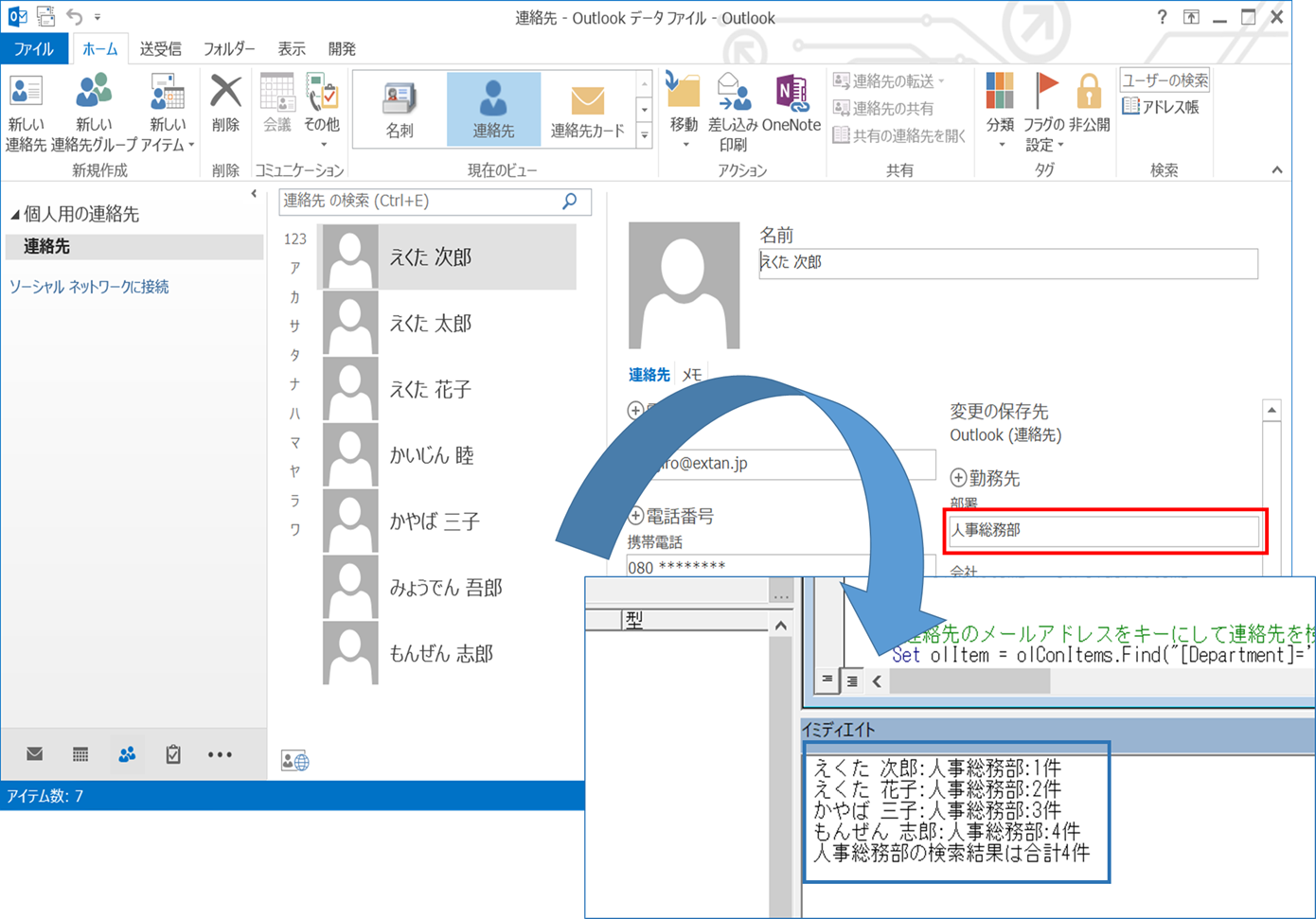Open the 新しいアイテム dropdown

tap(168, 114)
